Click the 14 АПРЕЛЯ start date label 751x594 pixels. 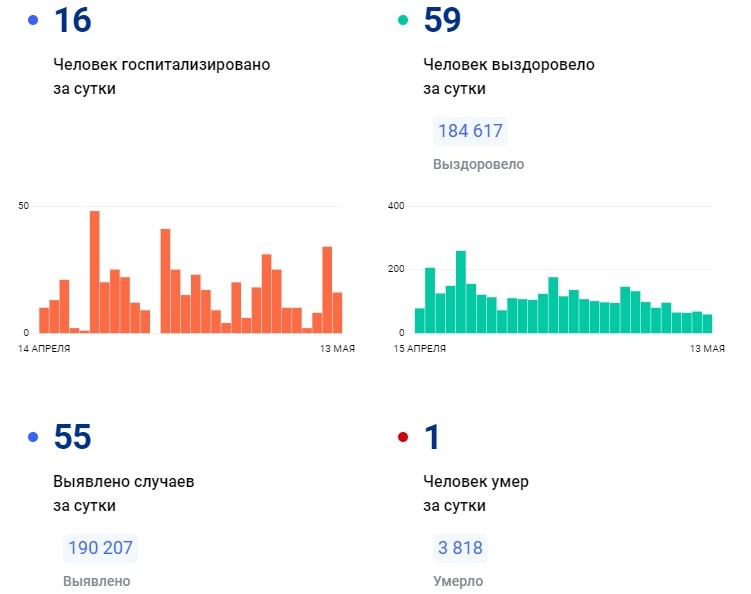[x=44, y=348]
